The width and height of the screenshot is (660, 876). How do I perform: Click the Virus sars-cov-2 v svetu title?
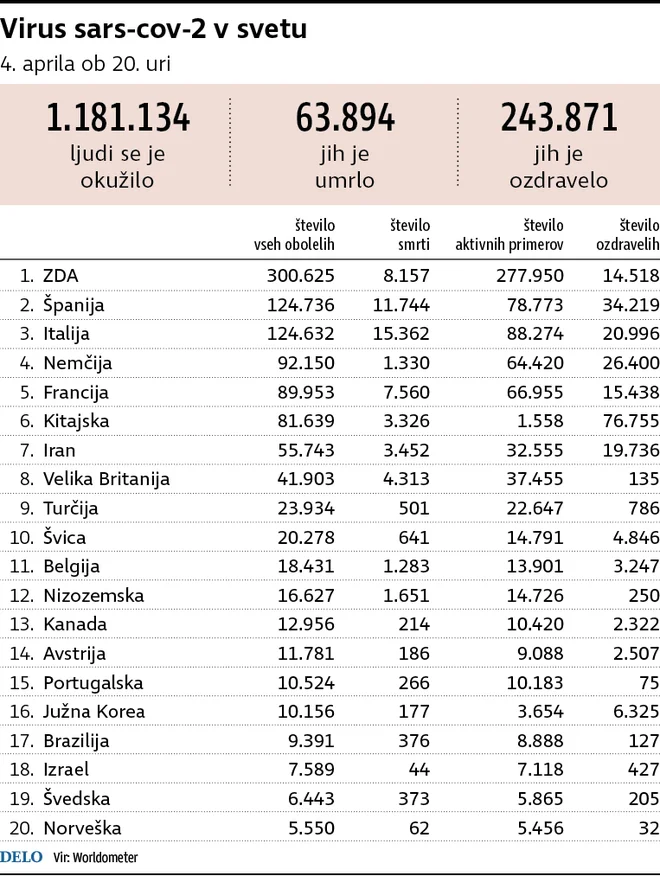click(x=154, y=28)
